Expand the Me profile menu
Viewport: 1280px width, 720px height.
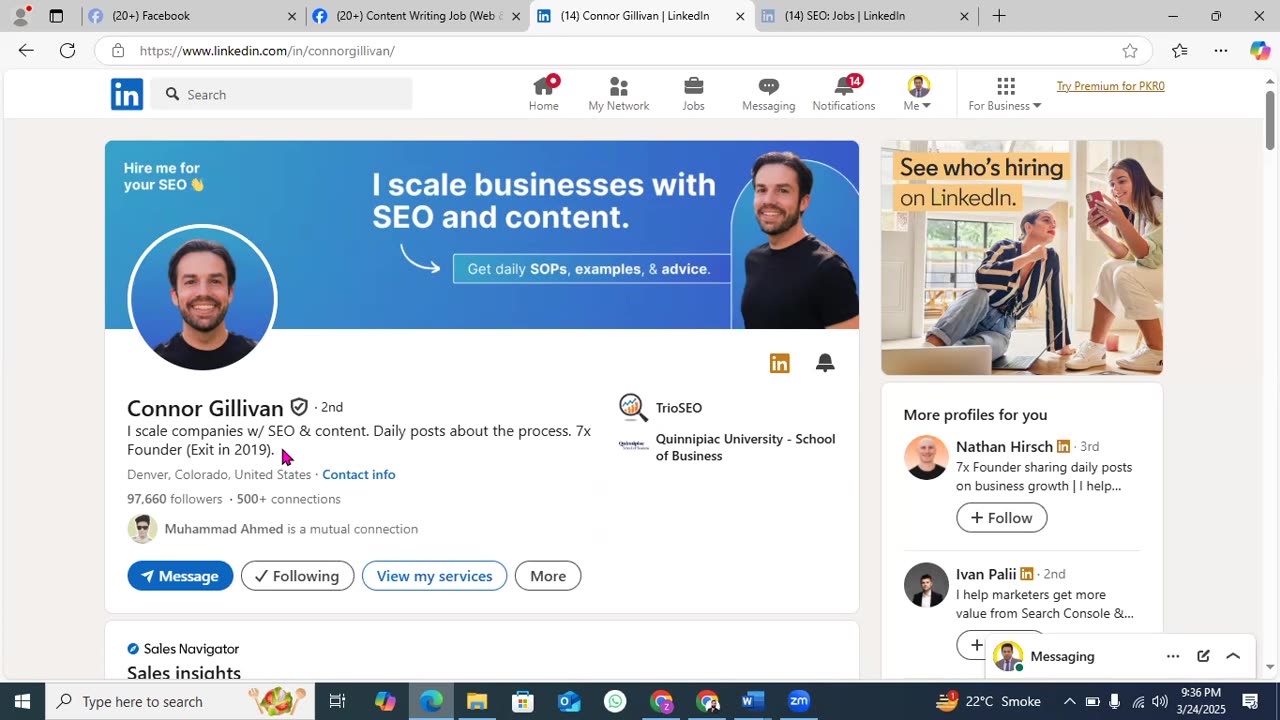(x=918, y=94)
